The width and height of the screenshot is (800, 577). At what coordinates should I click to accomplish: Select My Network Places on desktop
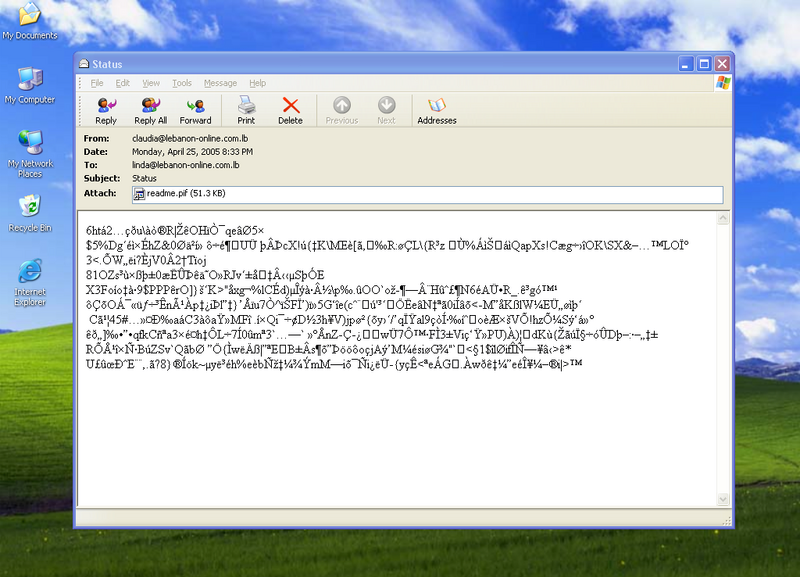coord(30,154)
